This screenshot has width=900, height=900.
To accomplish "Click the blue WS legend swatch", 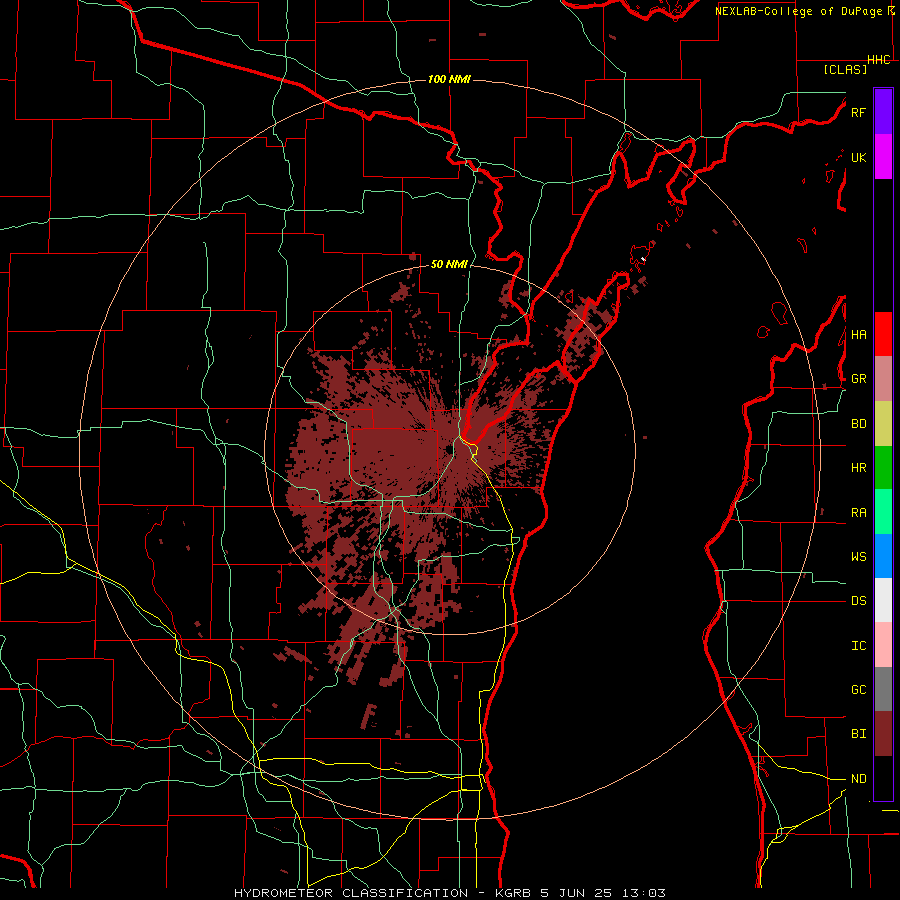I will click(883, 556).
